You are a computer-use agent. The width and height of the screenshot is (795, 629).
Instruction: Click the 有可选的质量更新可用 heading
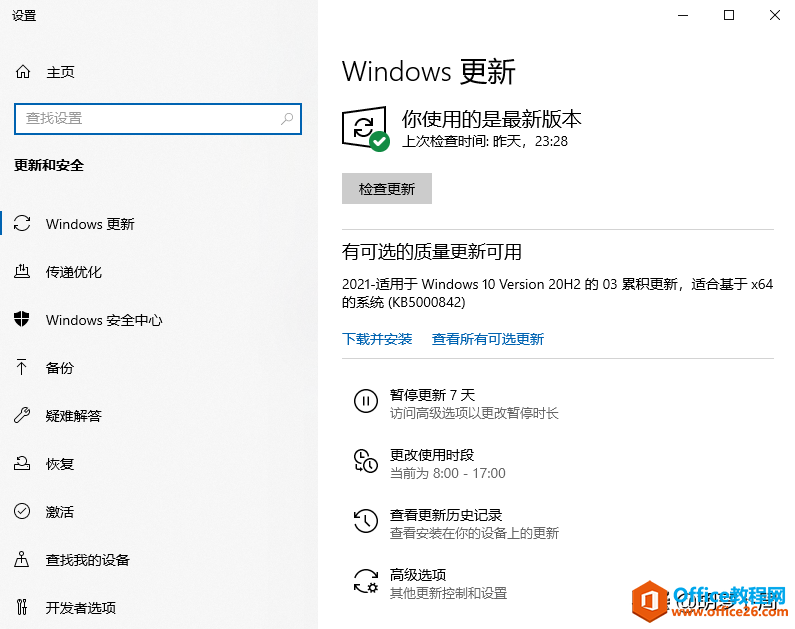pos(431,251)
